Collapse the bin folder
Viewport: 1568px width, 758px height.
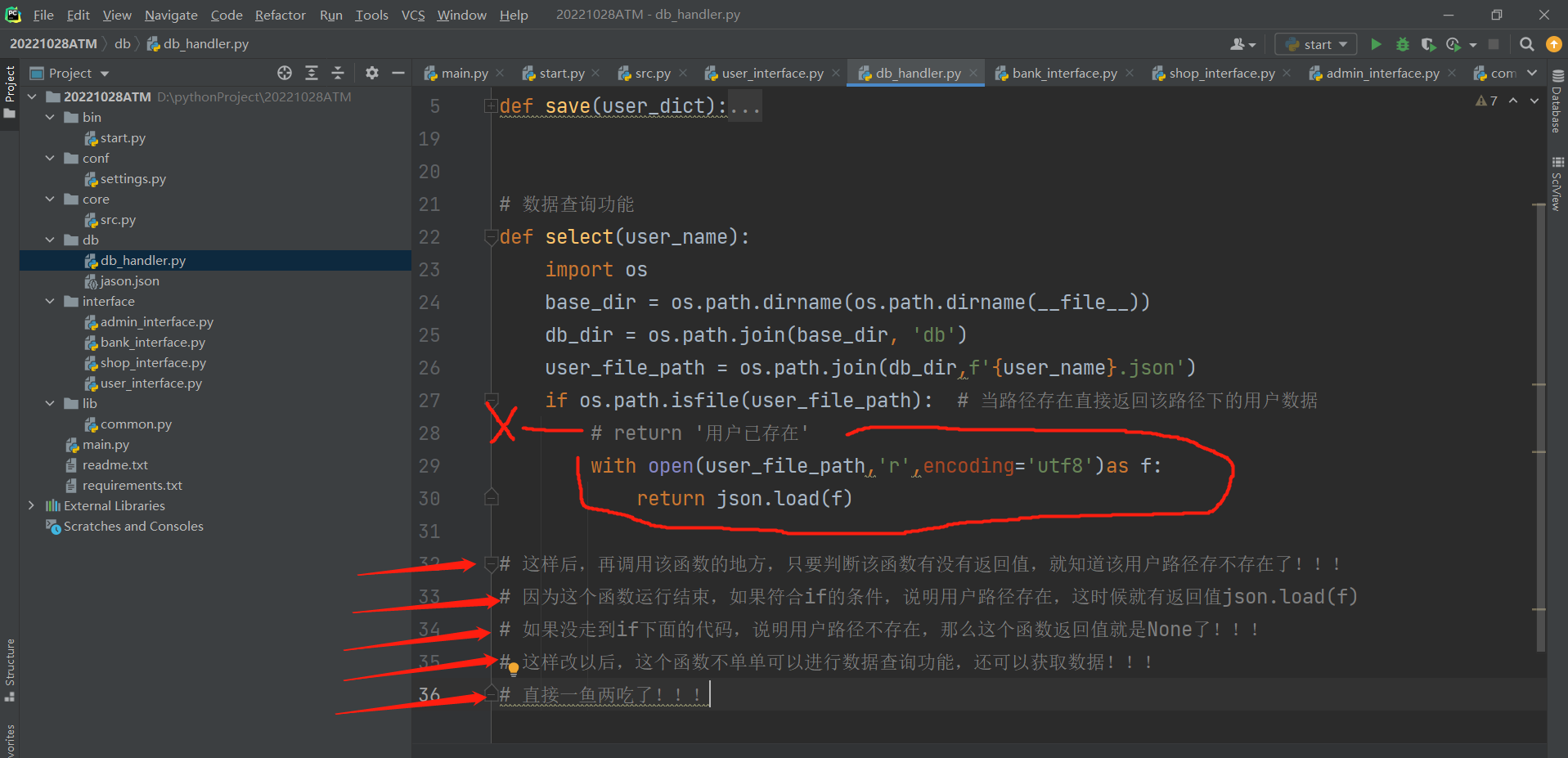[50, 117]
